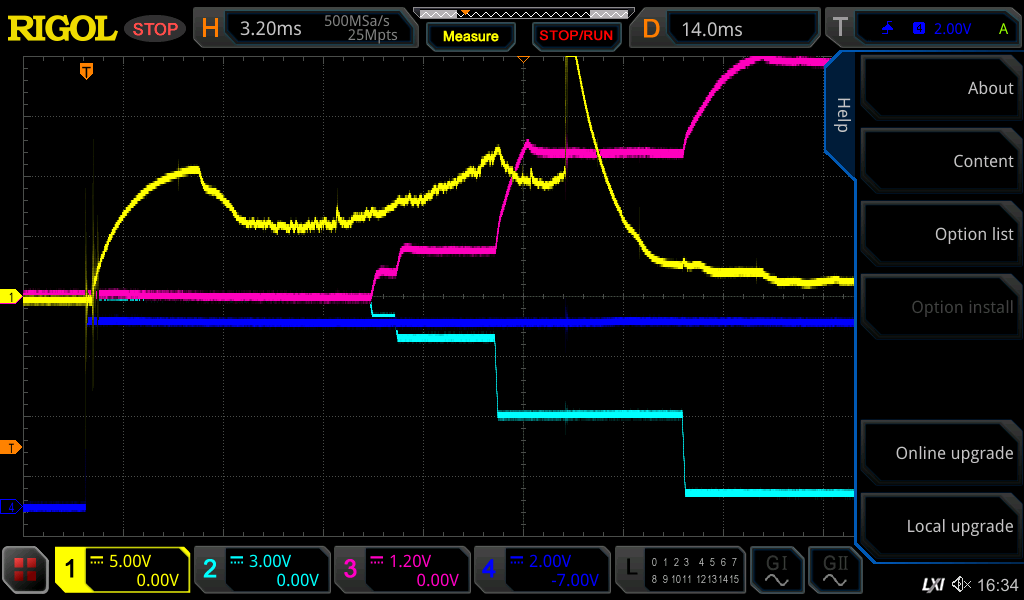Click the RIGOL logo
This screenshot has height=600, width=1024.
tap(62, 28)
